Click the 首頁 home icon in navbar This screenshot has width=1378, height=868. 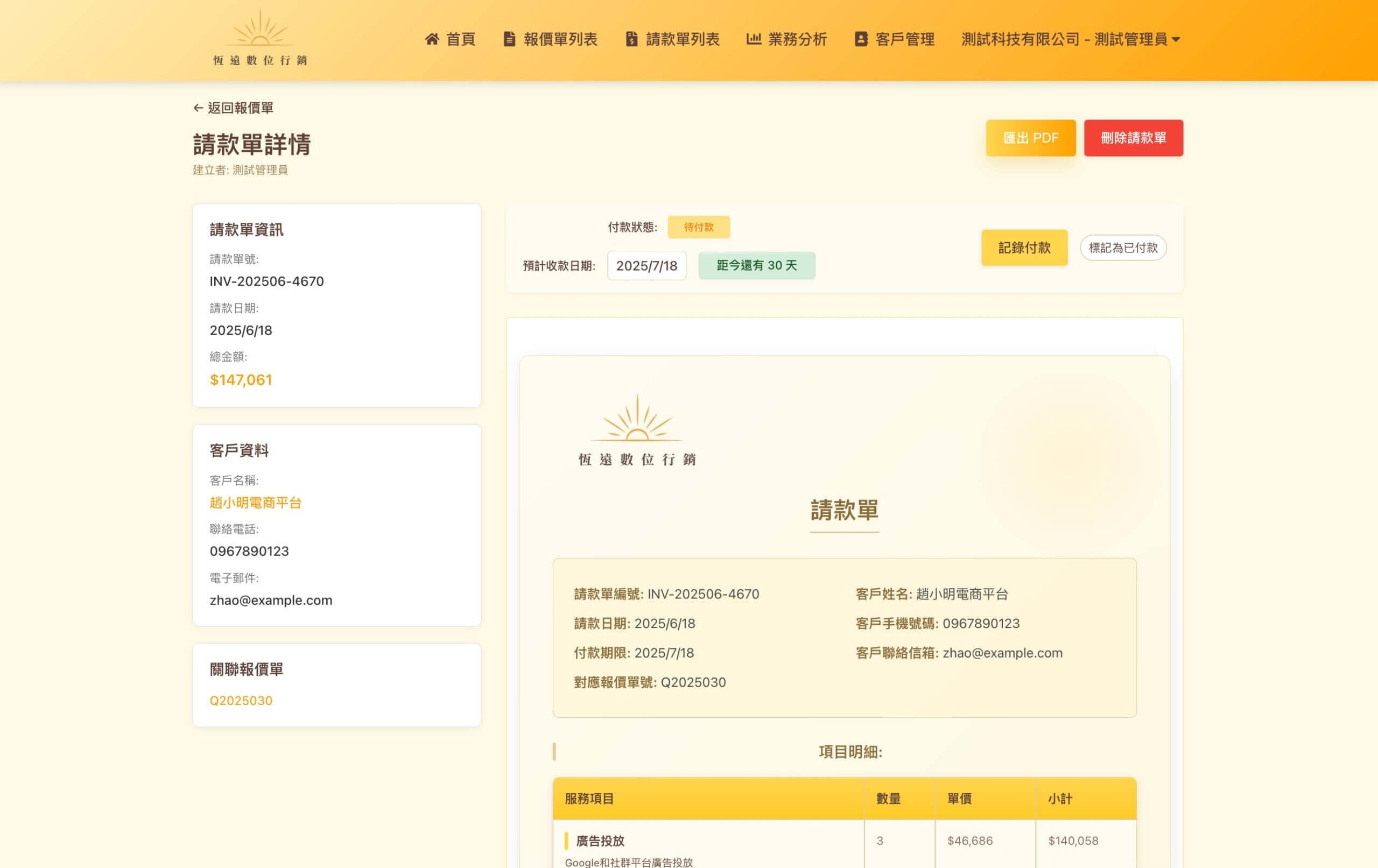point(432,39)
